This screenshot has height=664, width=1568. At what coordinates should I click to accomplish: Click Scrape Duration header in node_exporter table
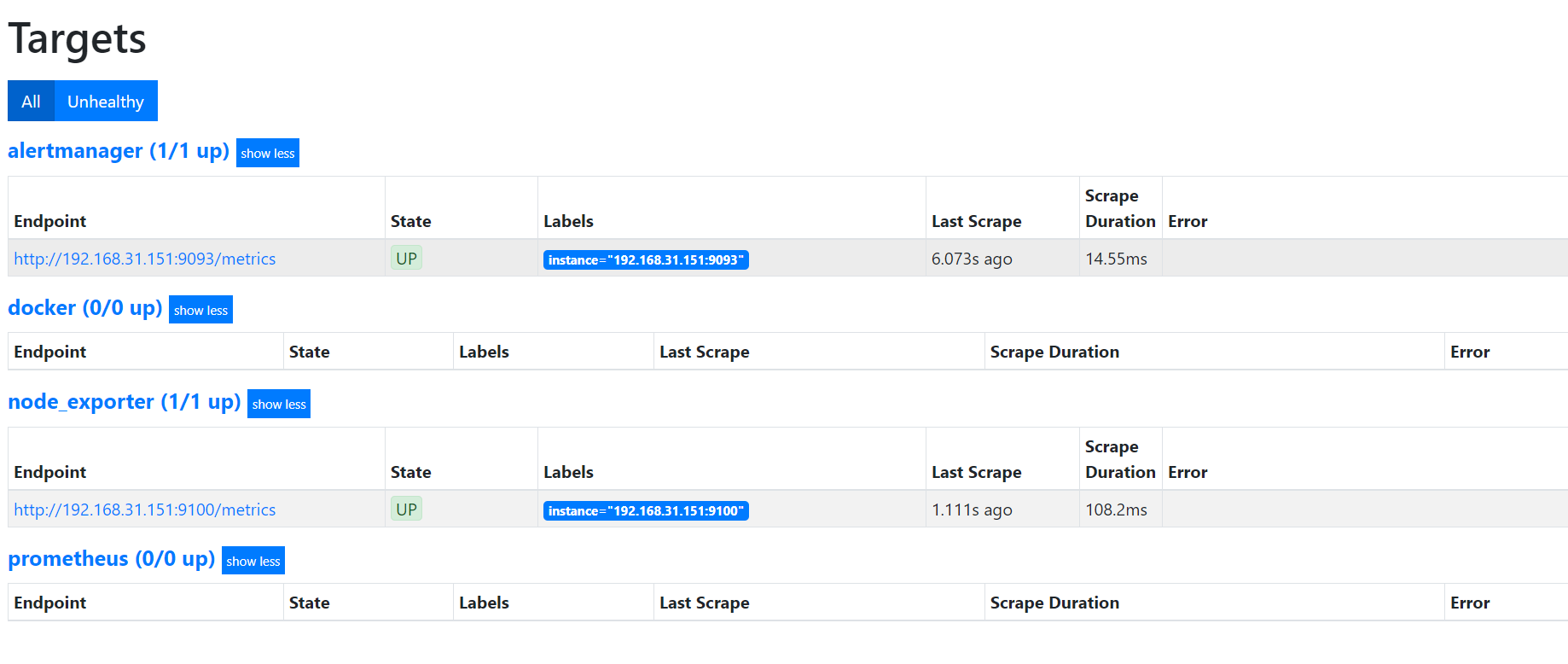(1120, 459)
